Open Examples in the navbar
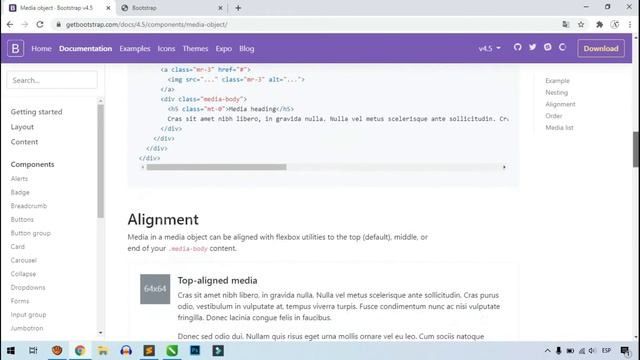The image size is (640, 360). point(135,48)
